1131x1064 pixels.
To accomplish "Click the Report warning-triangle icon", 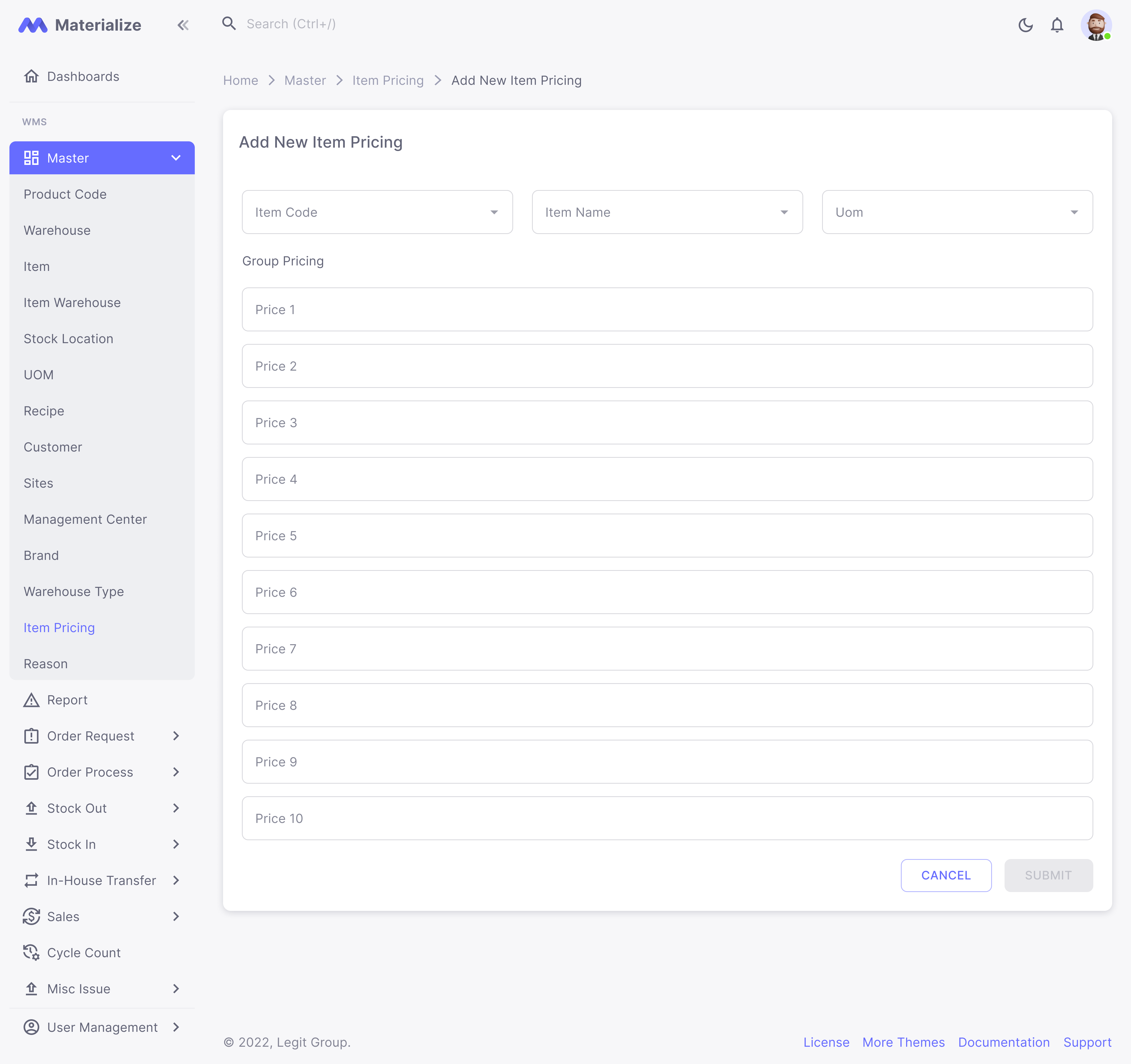I will (x=31, y=700).
